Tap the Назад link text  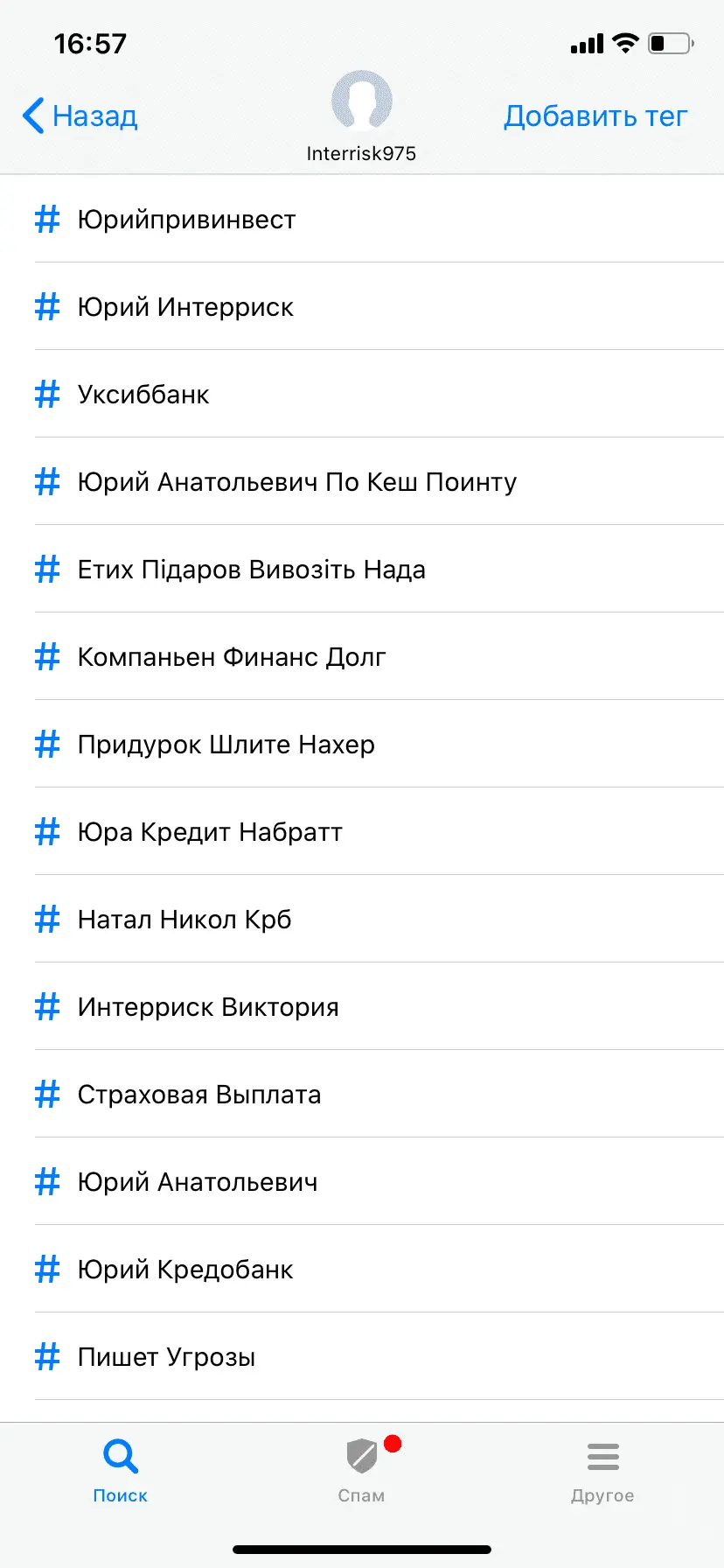click(x=94, y=115)
